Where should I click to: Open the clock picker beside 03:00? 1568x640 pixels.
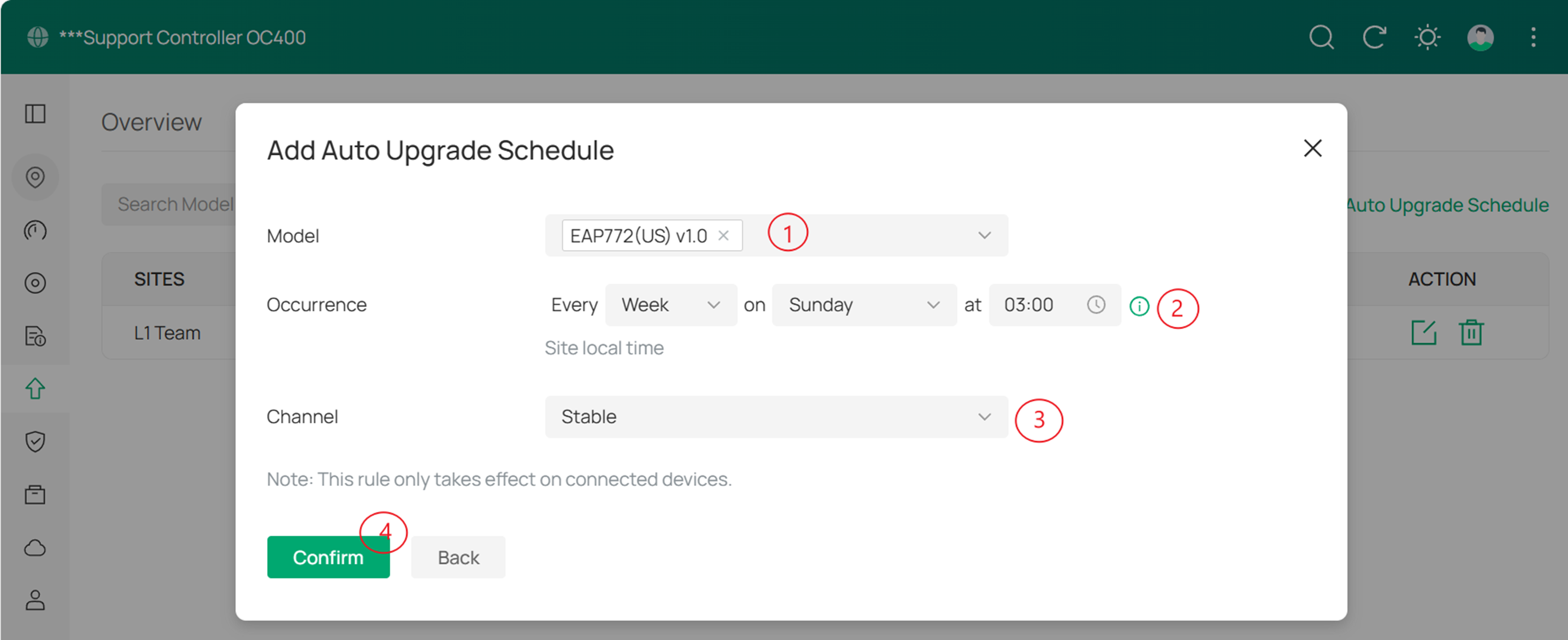(1097, 305)
